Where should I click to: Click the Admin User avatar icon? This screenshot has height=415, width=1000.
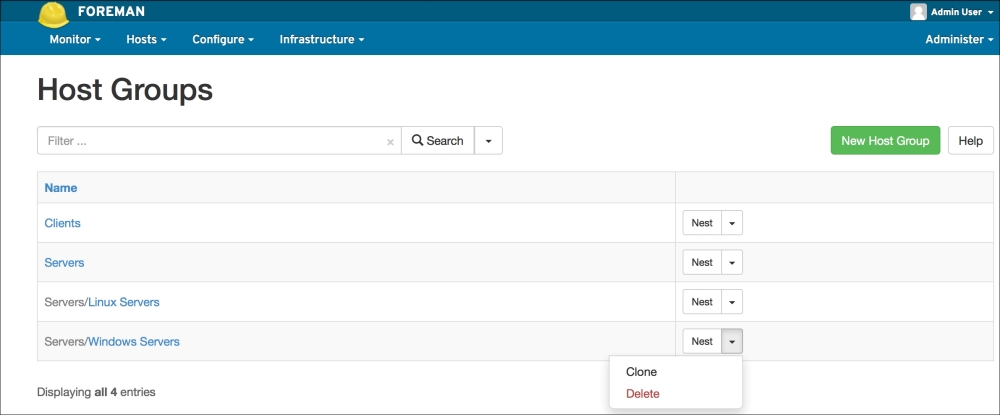point(918,12)
